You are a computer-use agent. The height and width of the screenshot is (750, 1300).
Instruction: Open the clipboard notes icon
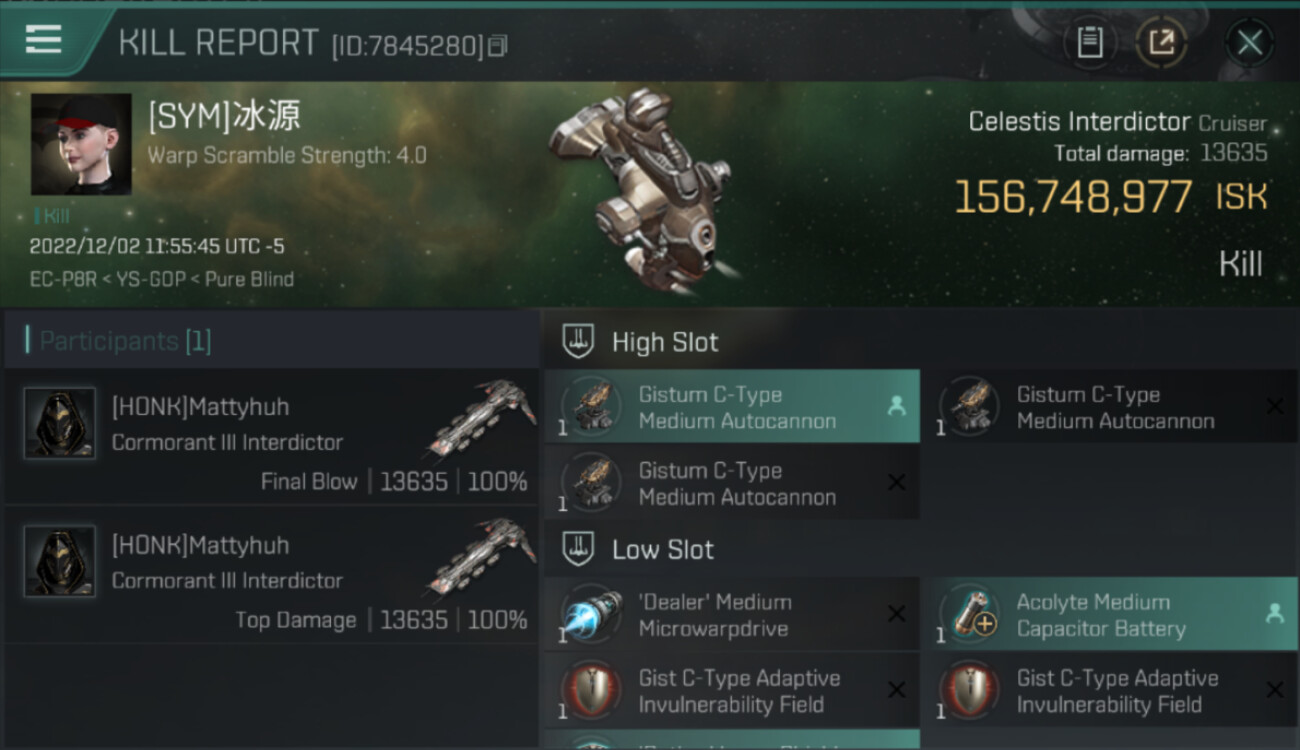pos(1089,42)
